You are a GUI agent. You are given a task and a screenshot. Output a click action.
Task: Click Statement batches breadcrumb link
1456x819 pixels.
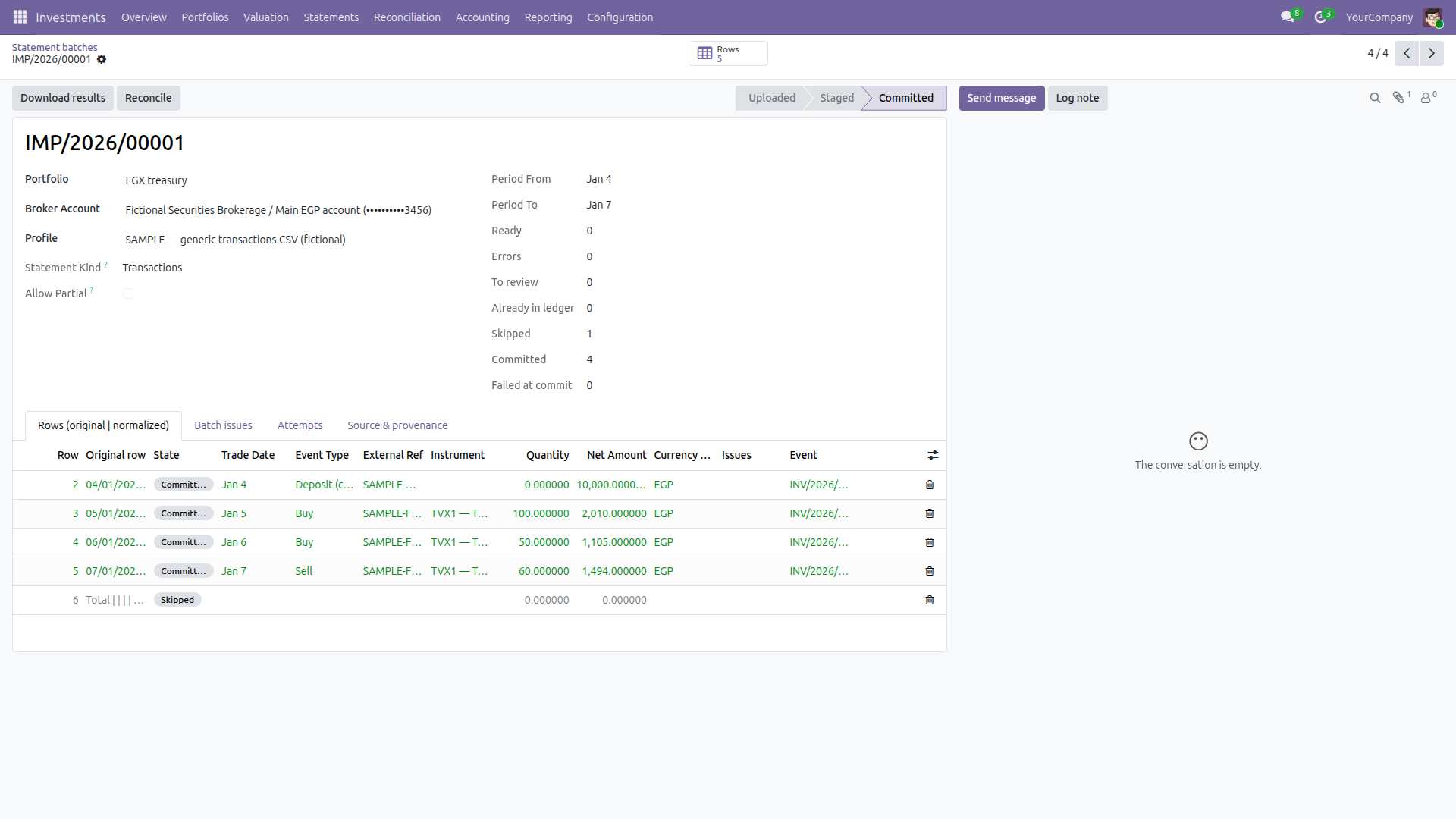pyautogui.click(x=55, y=47)
